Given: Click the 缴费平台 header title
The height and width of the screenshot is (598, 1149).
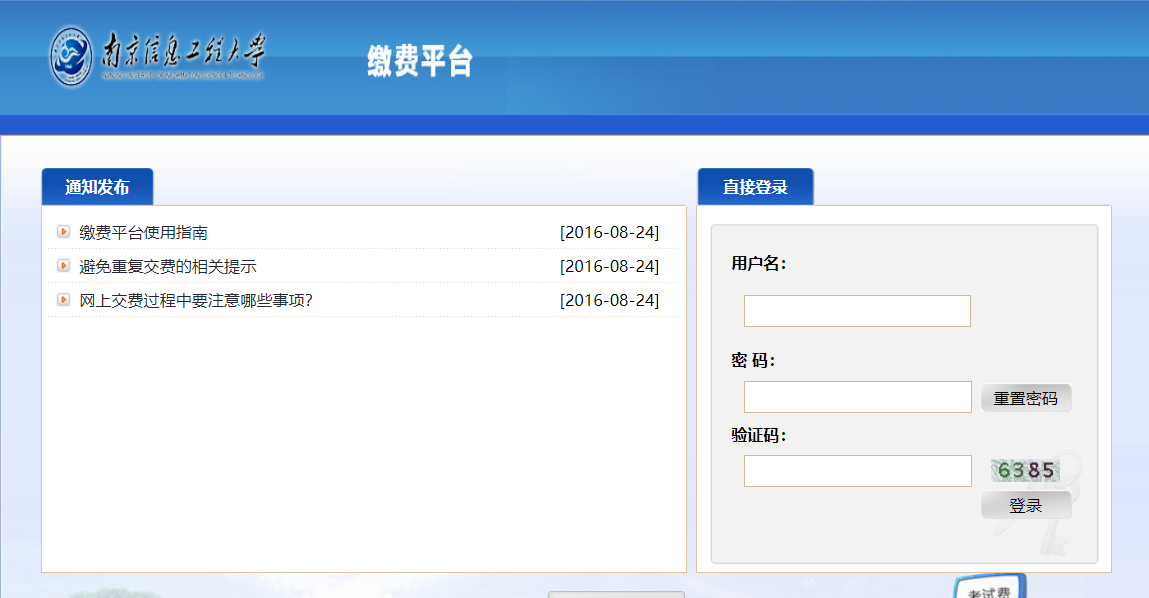Looking at the screenshot, I should 419,62.
